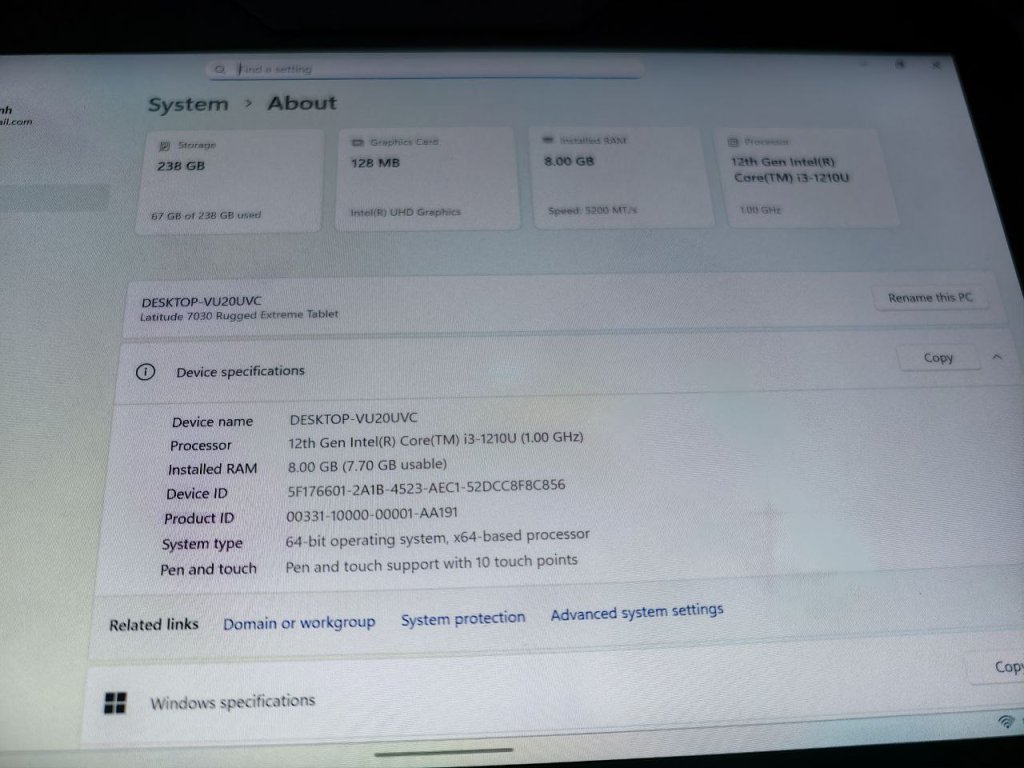Image resolution: width=1024 pixels, height=768 pixels.
Task: Open Advanced system settings link
Action: pos(637,612)
